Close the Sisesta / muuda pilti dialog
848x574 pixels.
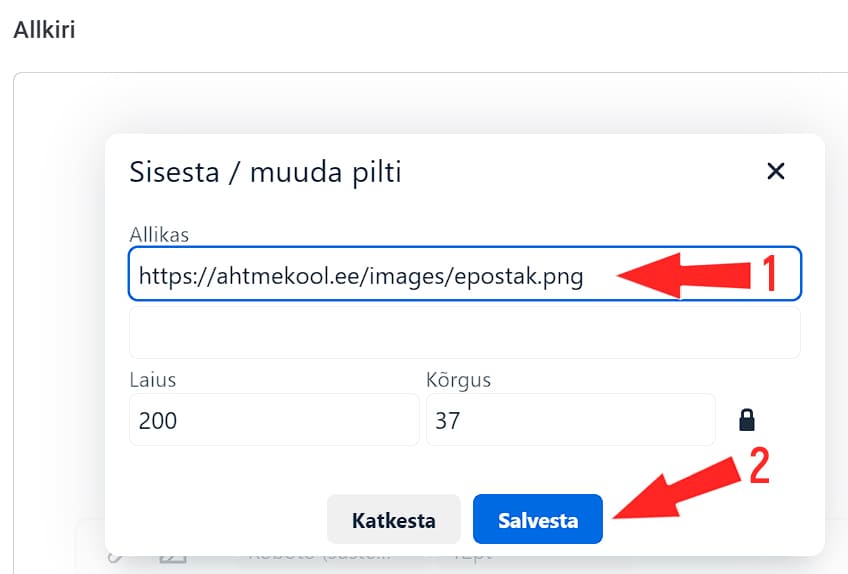click(x=775, y=171)
